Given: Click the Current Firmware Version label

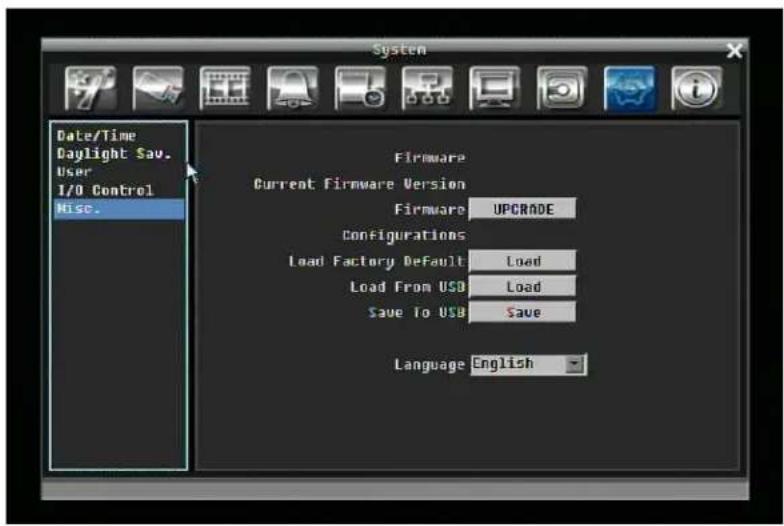Looking at the screenshot, I should 360,184.
